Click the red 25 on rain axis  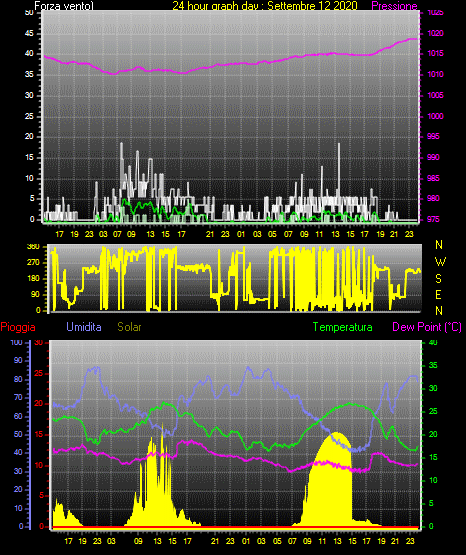39,373
